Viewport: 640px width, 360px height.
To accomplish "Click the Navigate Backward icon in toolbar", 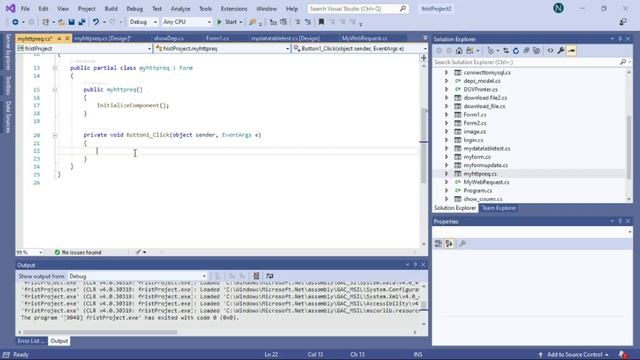I will tap(15, 22).
